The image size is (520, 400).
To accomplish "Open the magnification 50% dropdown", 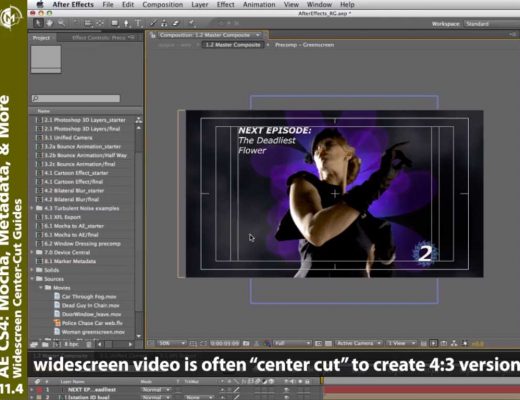I will pos(172,343).
